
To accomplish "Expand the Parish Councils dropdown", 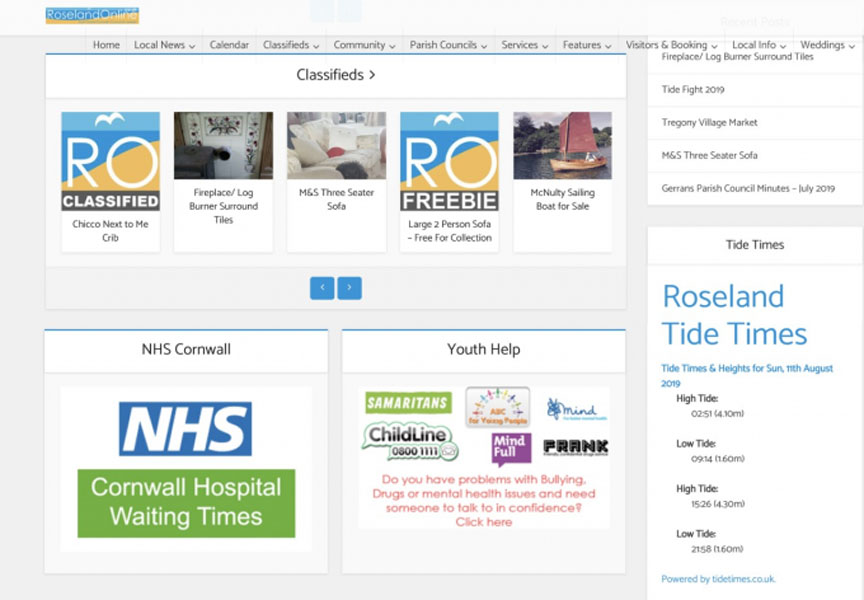I will click(x=448, y=45).
